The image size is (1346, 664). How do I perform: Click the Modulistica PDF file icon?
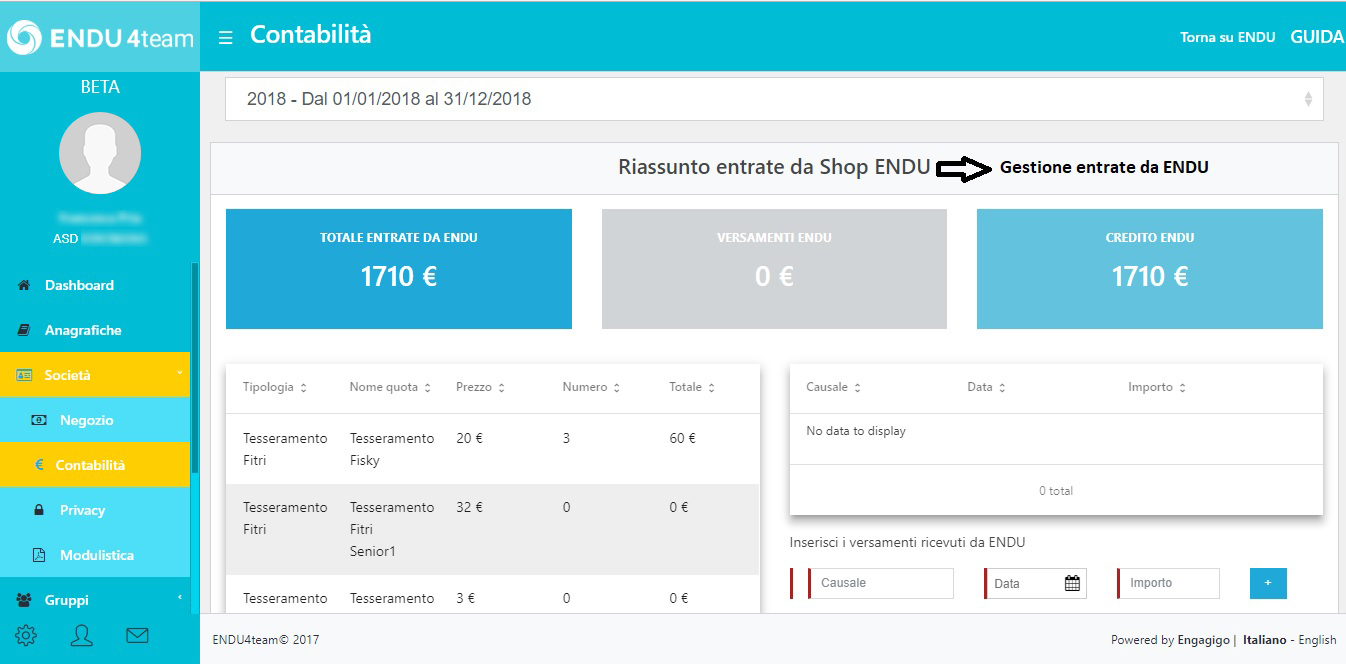pos(39,555)
